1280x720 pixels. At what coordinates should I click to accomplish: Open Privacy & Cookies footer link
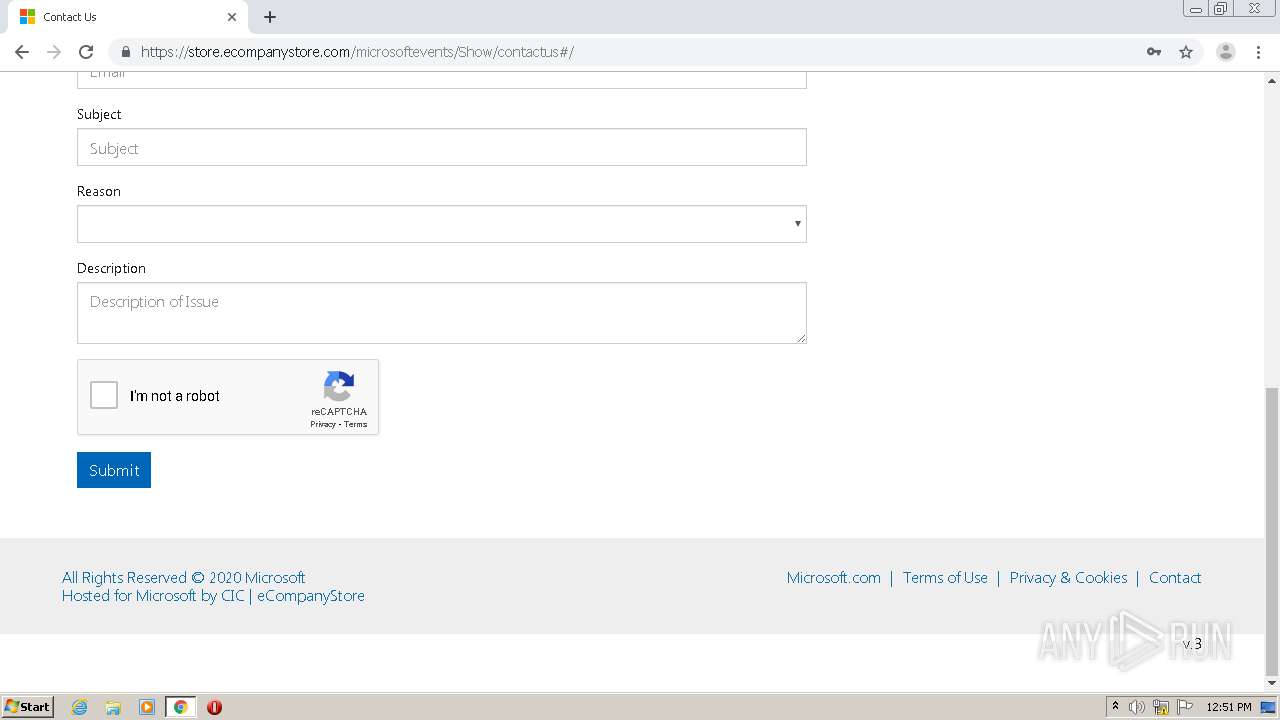click(x=1068, y=577)
